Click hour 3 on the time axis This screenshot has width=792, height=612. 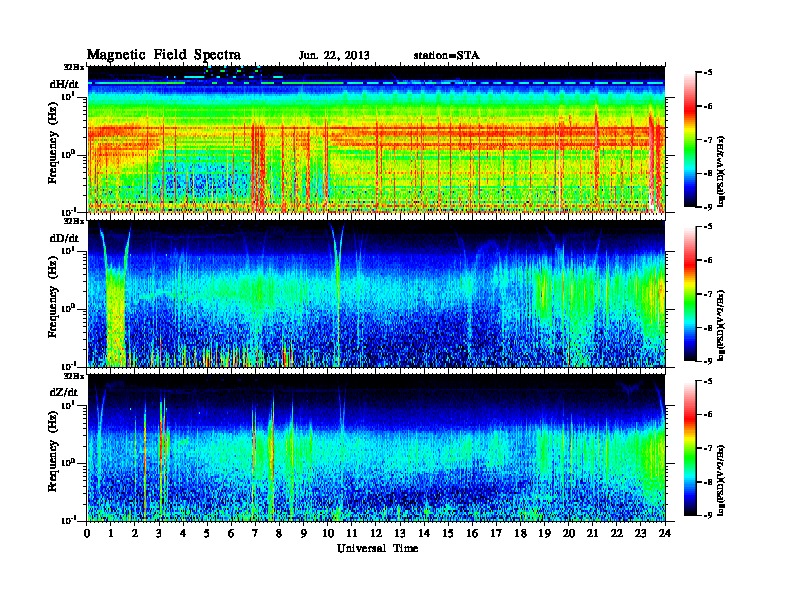(160, 533)
